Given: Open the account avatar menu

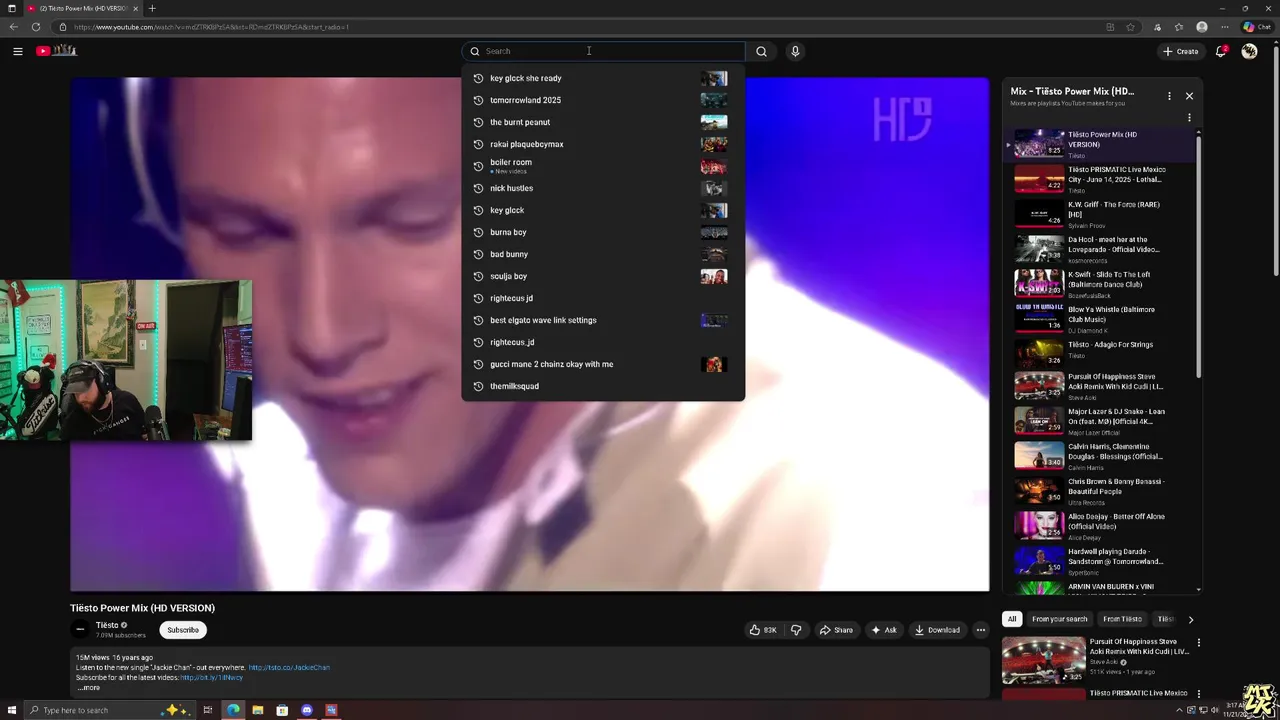Looking at the screenshot, I should point(1249,51).
